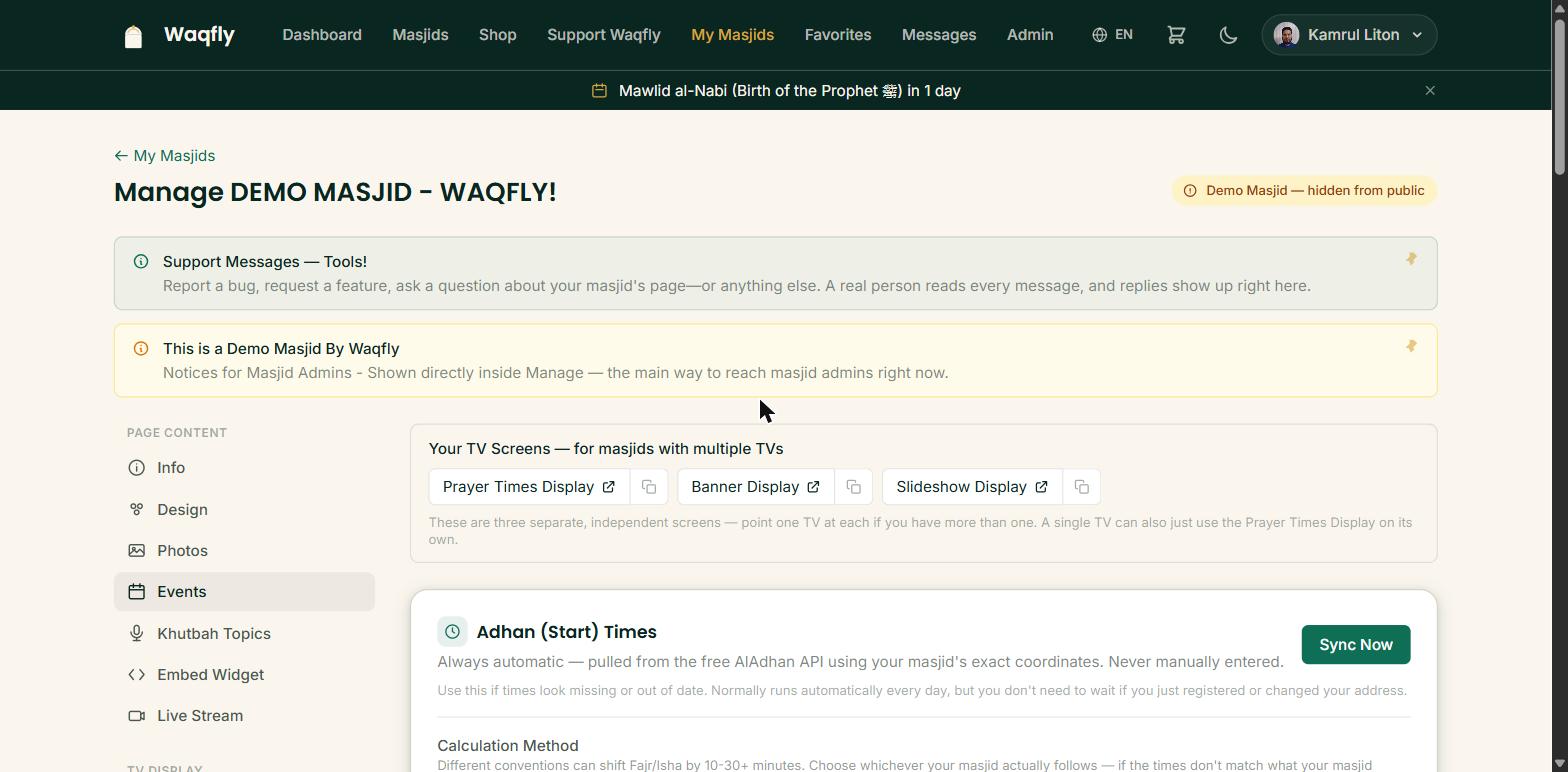Open the Kamrul Liton account menu
The height and width of the screenshot is (772, 1568).
1349,35
